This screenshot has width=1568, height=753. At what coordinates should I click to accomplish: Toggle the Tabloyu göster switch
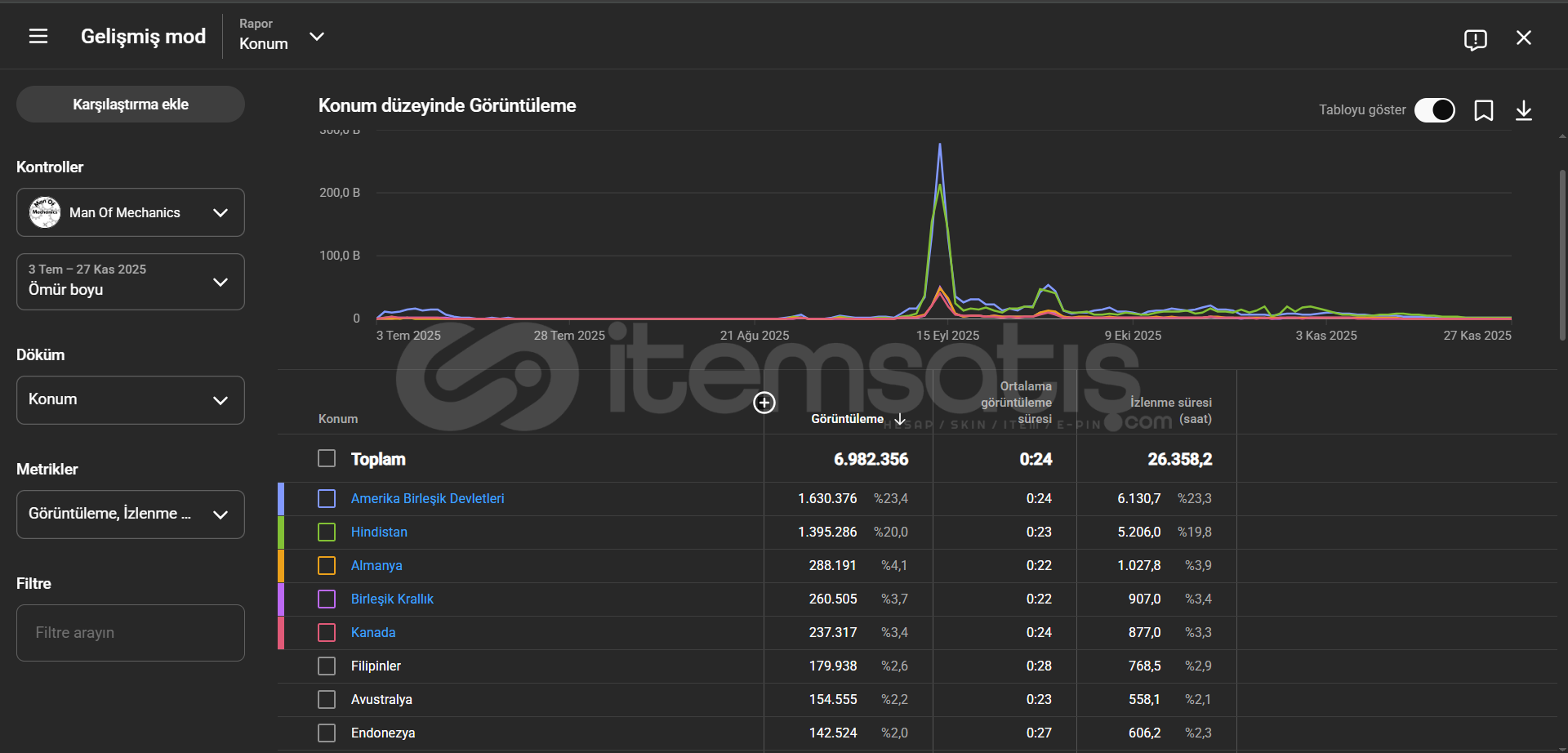[x=1434, y=110]
